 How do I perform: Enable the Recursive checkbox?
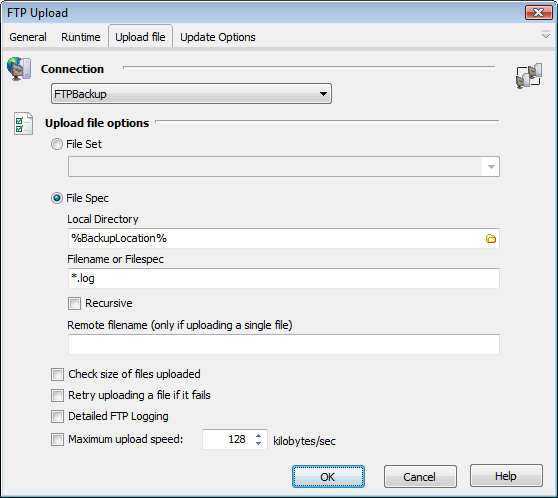pyautogui.click(x=74, y=304)
